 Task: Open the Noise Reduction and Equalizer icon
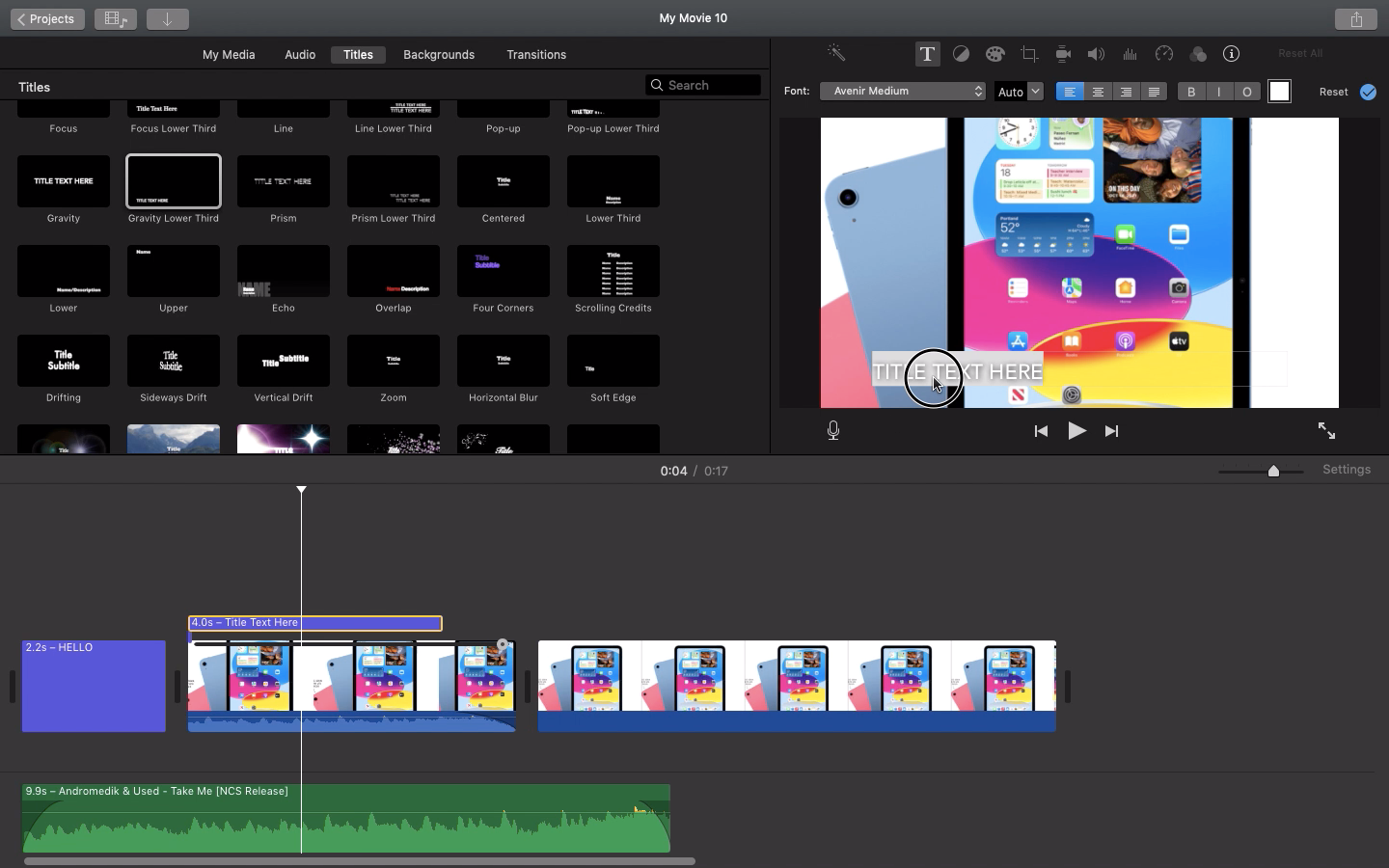tap(1130, 54)
